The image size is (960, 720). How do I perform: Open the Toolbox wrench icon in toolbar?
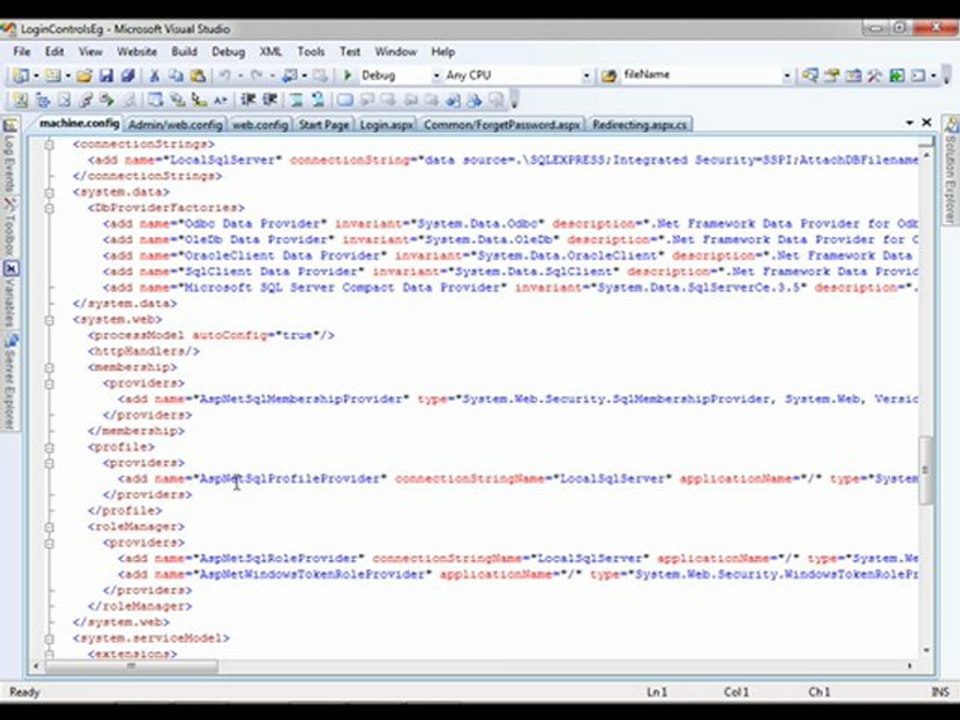tap(874, 75)
